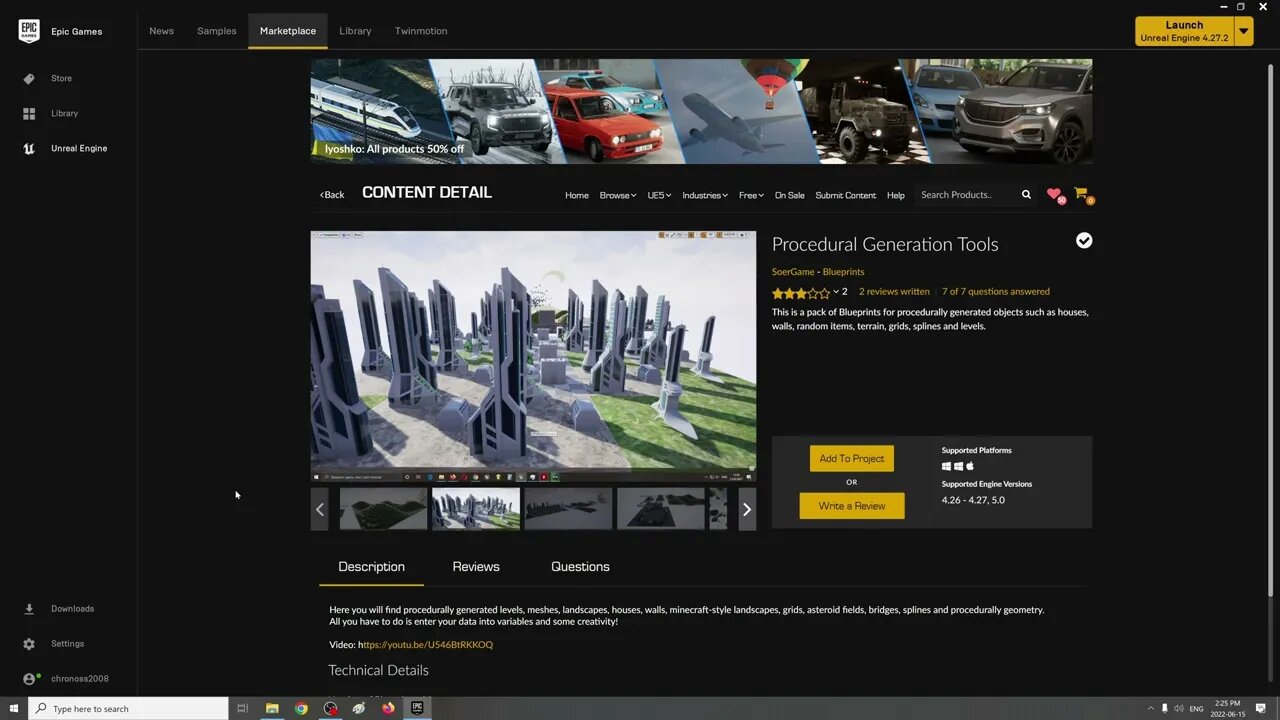
Task: Click the search magnifier icon
Action: click(1026, 195)
